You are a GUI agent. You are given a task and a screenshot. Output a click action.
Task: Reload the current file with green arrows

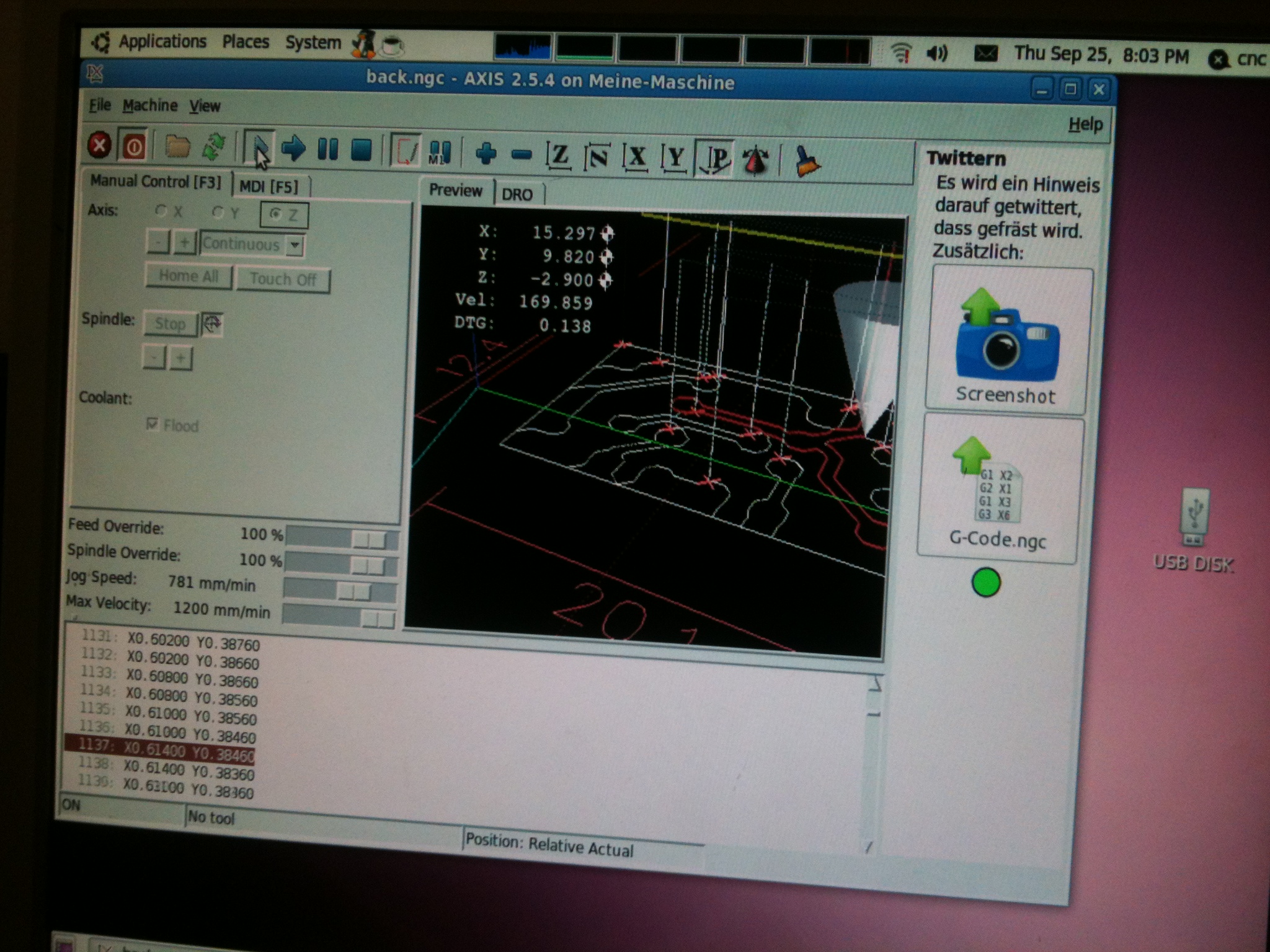pyautogui.click(x=213, y=148)
